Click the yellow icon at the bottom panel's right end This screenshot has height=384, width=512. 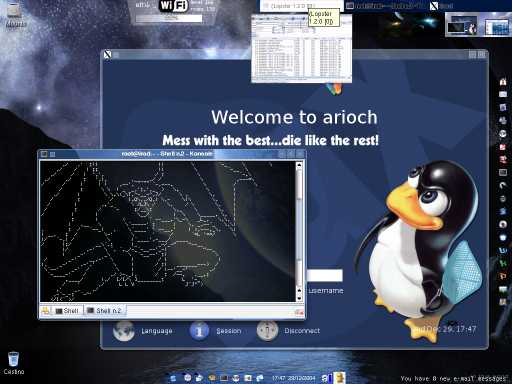(339, 378)
